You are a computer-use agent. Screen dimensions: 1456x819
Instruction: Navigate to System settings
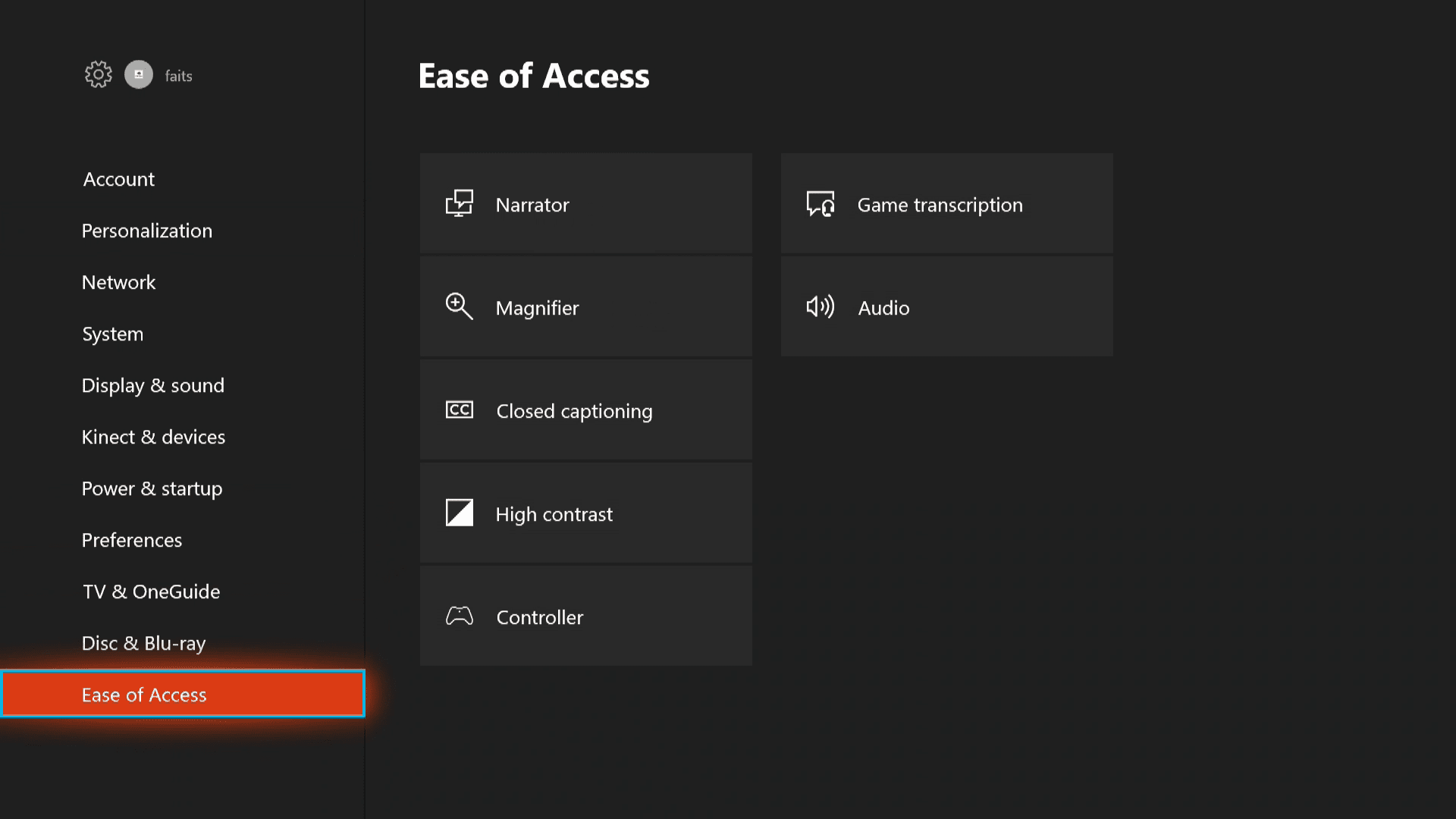click(x=113, y=333)
